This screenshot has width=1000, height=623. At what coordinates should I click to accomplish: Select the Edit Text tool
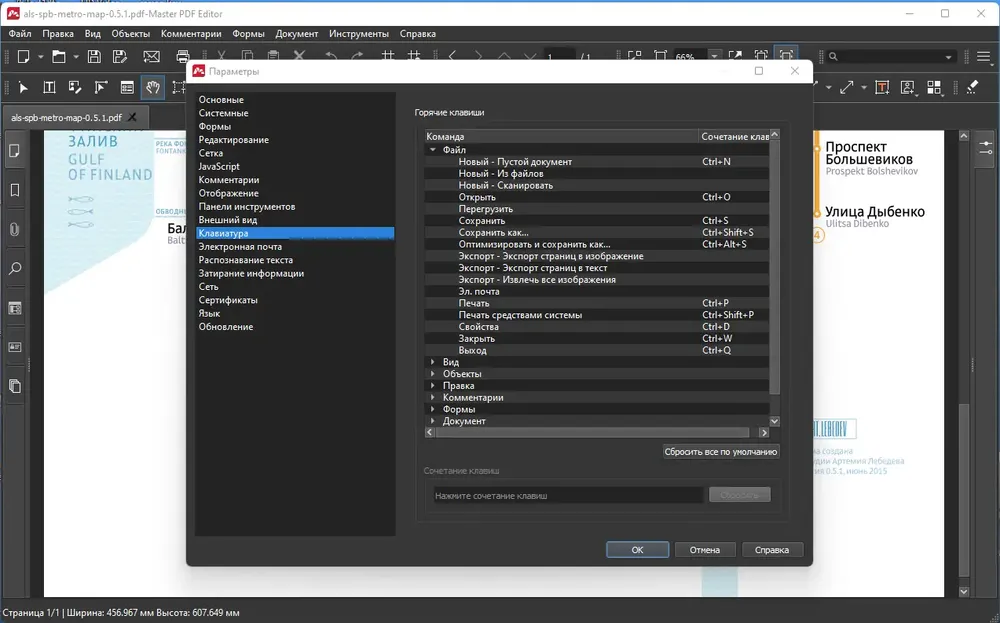coord(49,87)
